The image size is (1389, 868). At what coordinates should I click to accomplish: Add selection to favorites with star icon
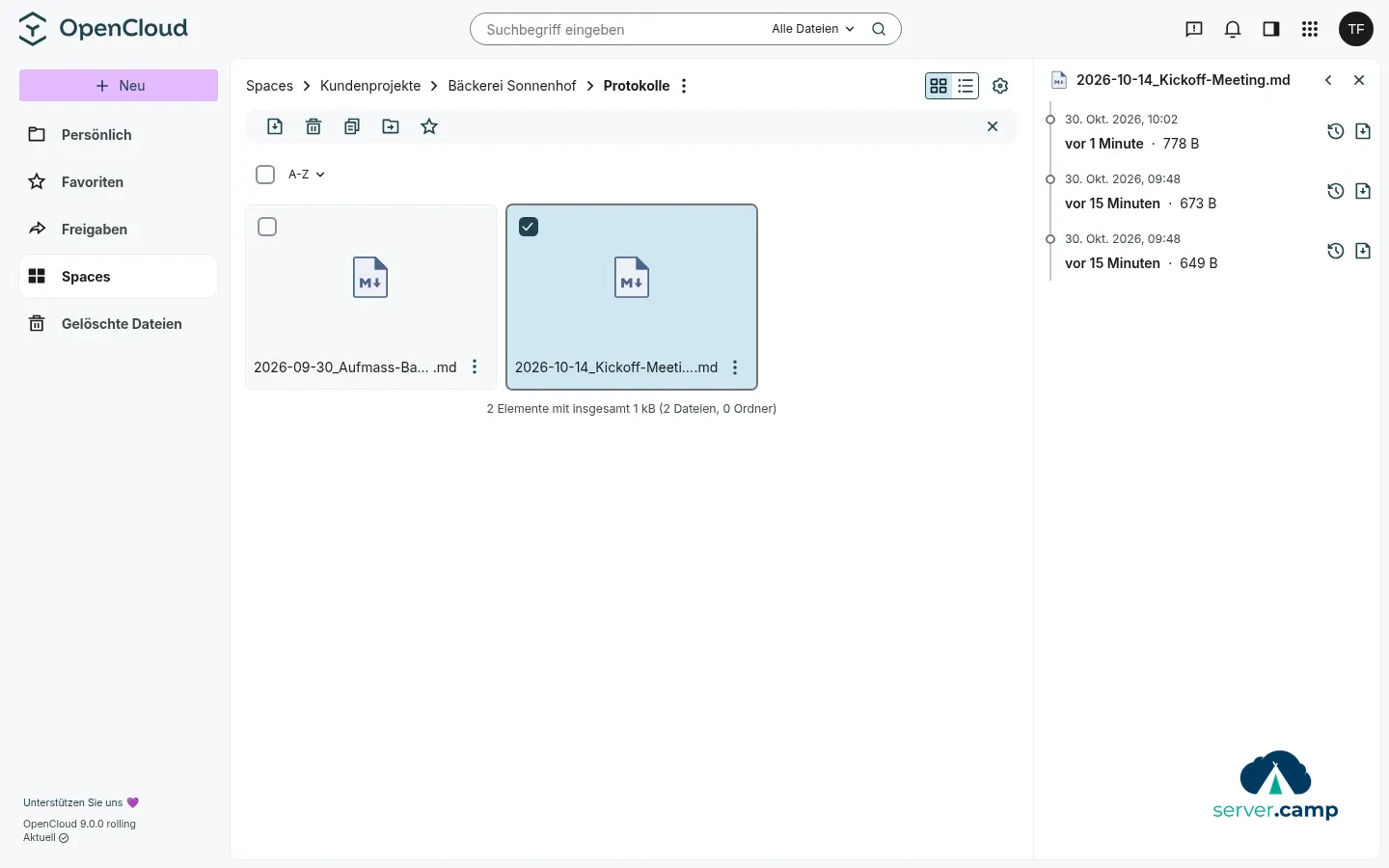pyautogui.click(x=429, y=126)
